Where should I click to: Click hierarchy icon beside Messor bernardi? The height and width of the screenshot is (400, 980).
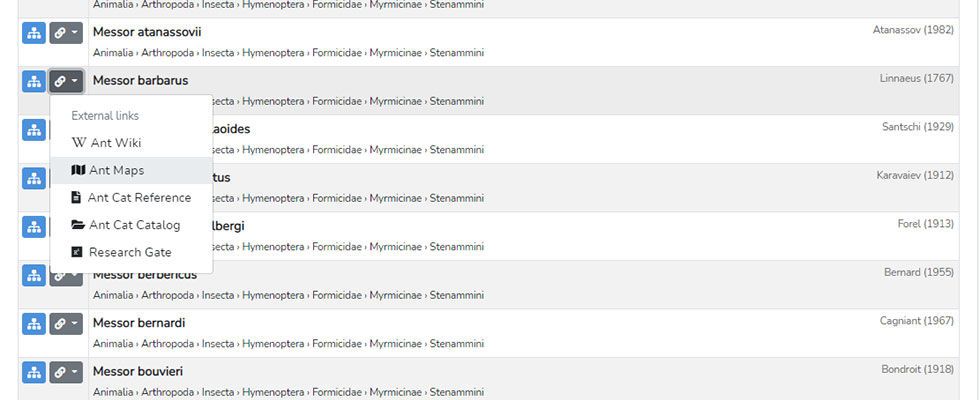click(34, 324)
